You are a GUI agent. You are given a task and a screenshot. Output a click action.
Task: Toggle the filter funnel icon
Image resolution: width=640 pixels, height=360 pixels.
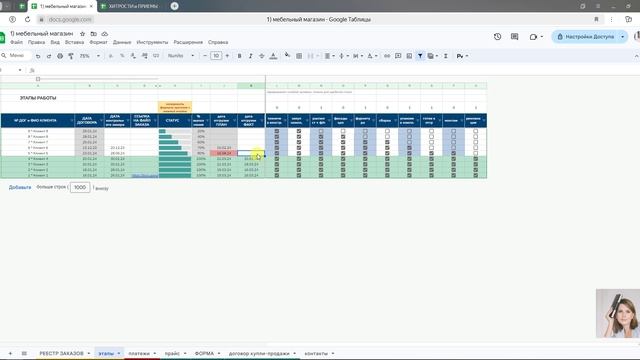pos(420,56)
